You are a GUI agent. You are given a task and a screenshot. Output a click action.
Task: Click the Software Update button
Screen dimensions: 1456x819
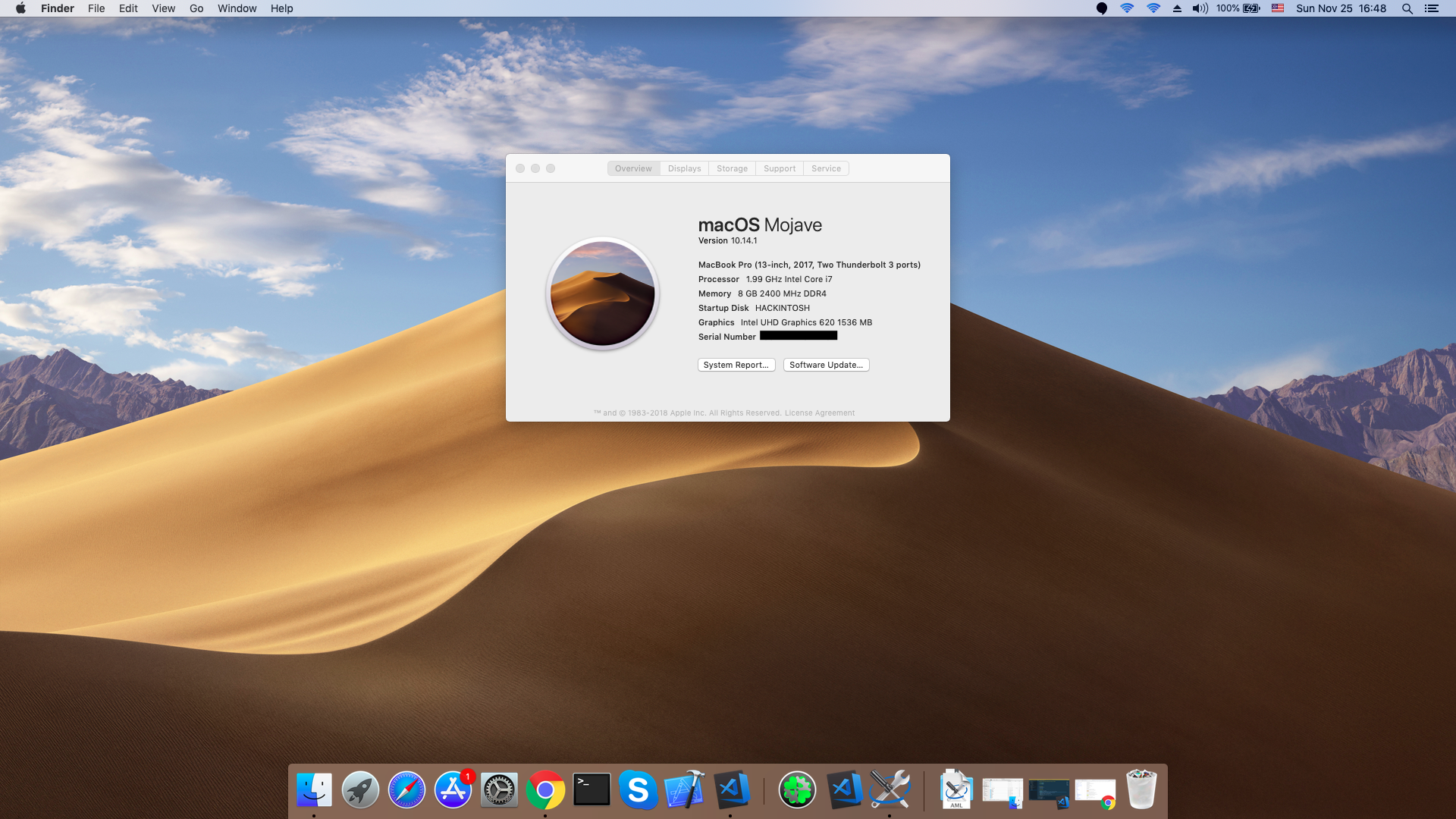[x=826, y=365]
